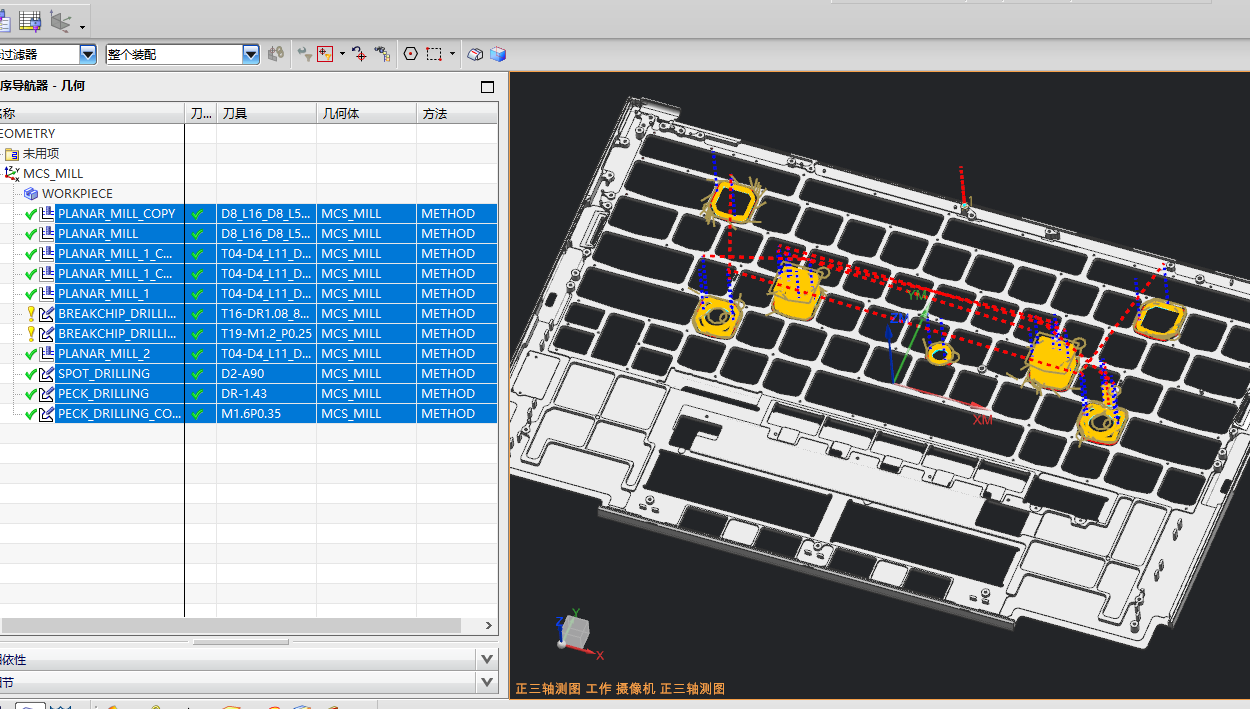The width and height of the screenshot is (1250, 709).
Task: Open the 整个装配 selection scope dropdown
Action: pyautogui.click(x=251, y=54)
